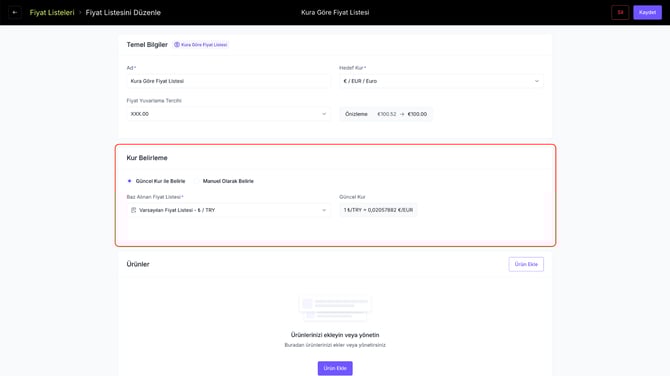This screenshot has width=670, height=376.
Task: Click the outlined Ürün Ekle button
Action: pos(526,264)
